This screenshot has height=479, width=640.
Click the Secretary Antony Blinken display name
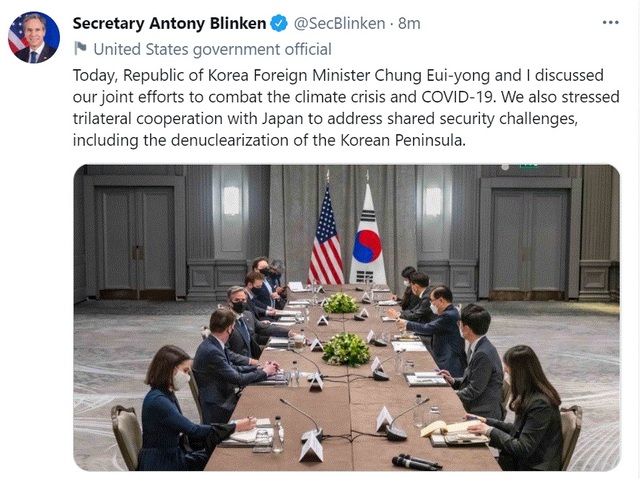point(171,24)
